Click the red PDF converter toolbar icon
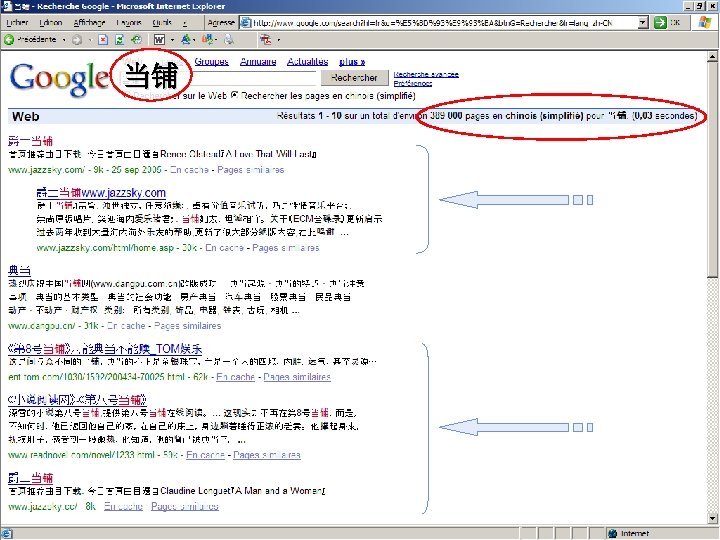This screenshot has height=540, width=720. click(265, 40)
